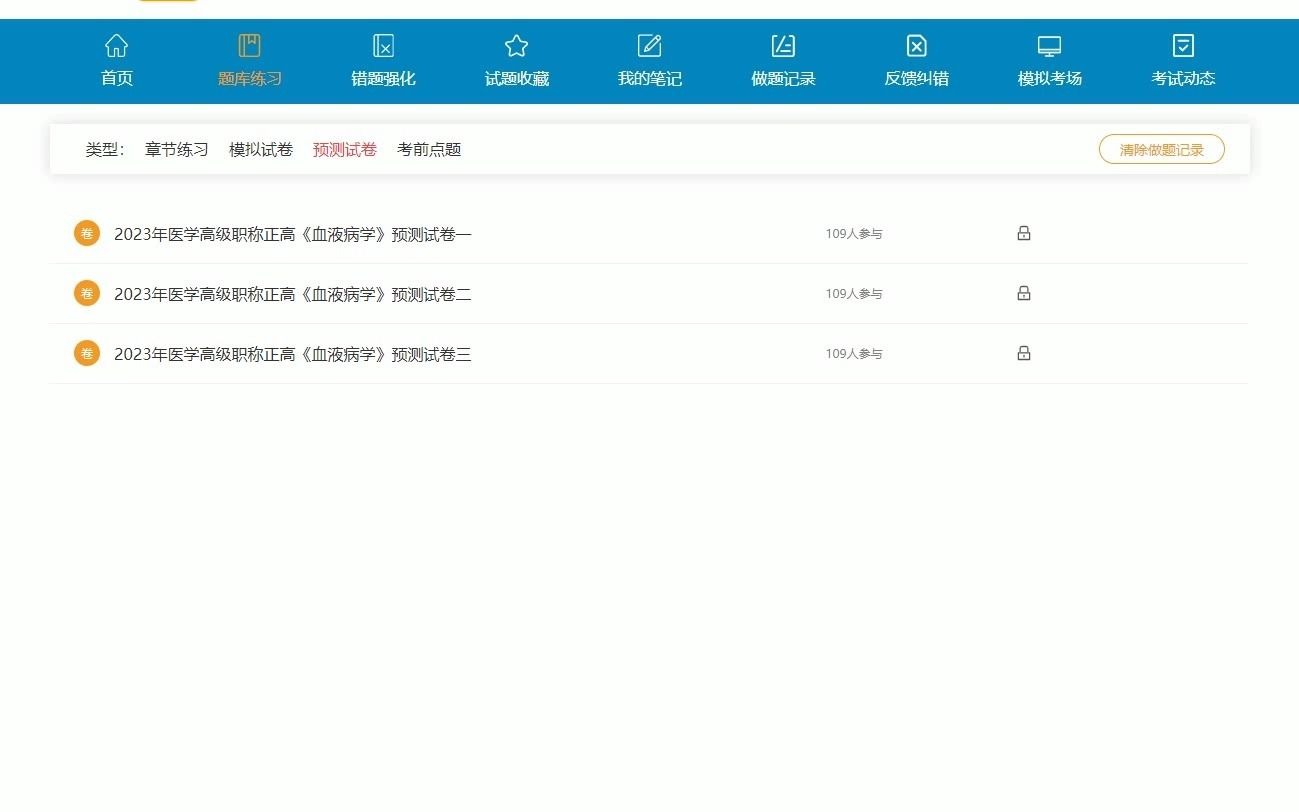1299x812 pixels.
Task: Go to the 首页 home icon
Action: coord(117,46)
